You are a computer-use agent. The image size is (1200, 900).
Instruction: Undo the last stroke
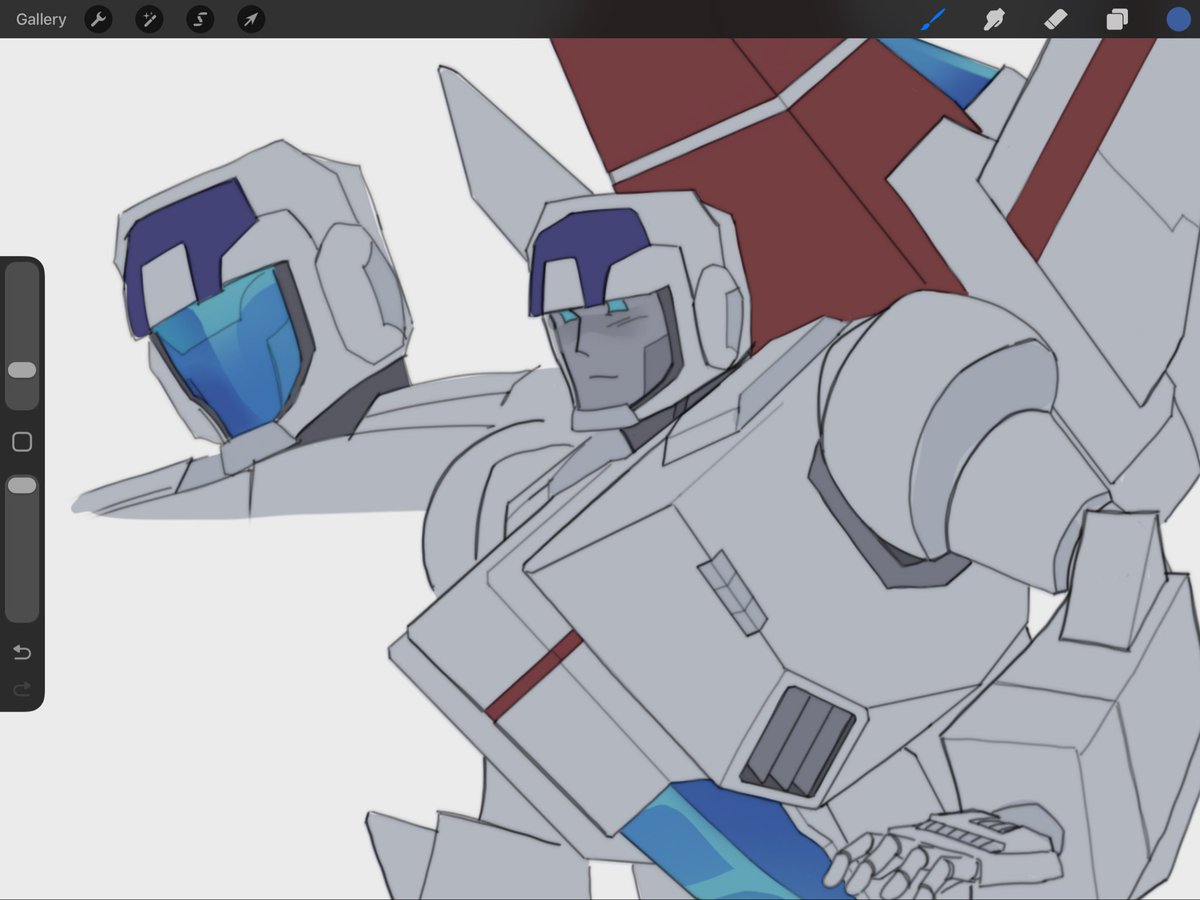point(22,653)
